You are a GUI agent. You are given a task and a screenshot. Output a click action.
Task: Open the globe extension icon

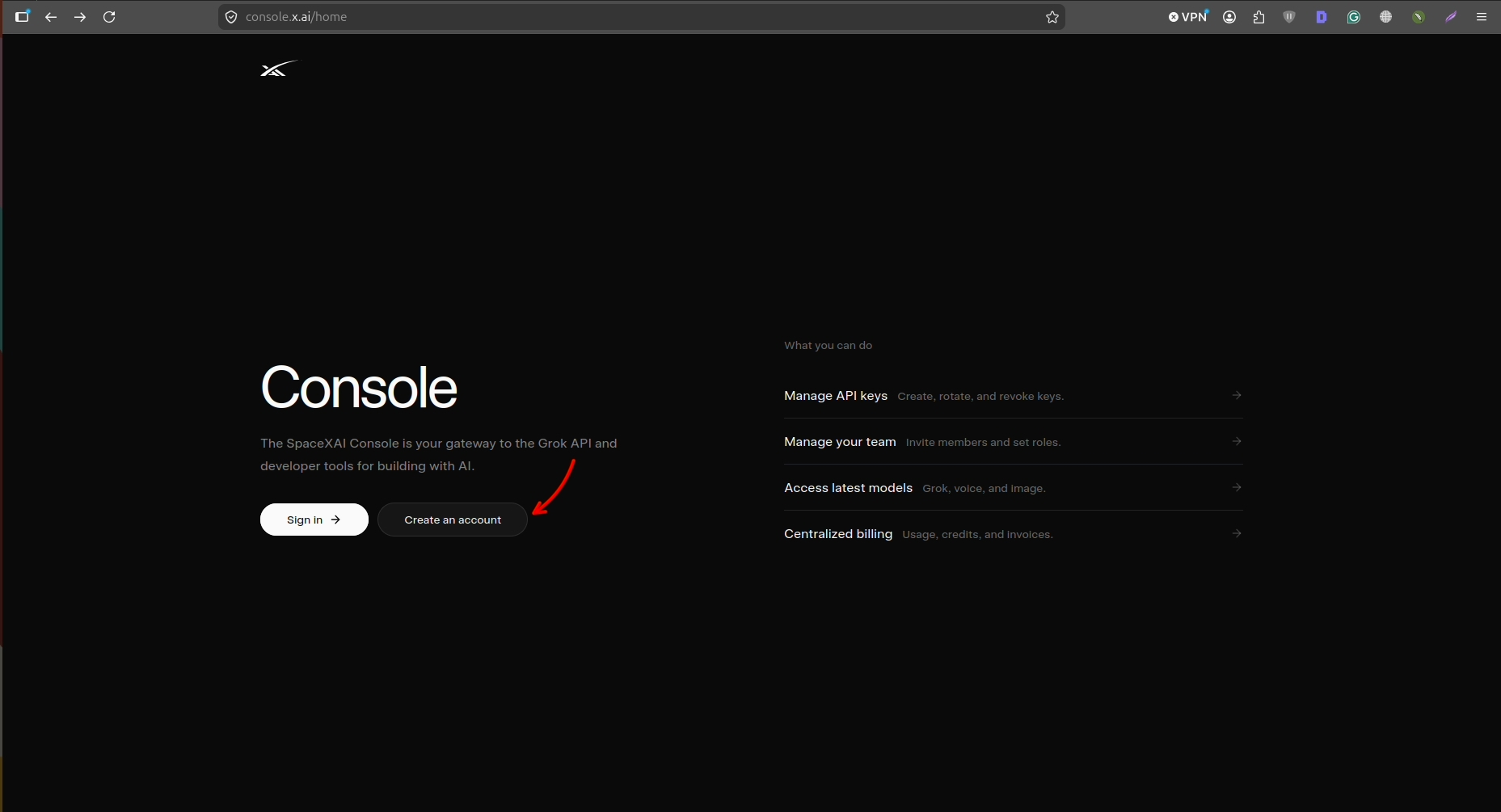pos(1386,17)
